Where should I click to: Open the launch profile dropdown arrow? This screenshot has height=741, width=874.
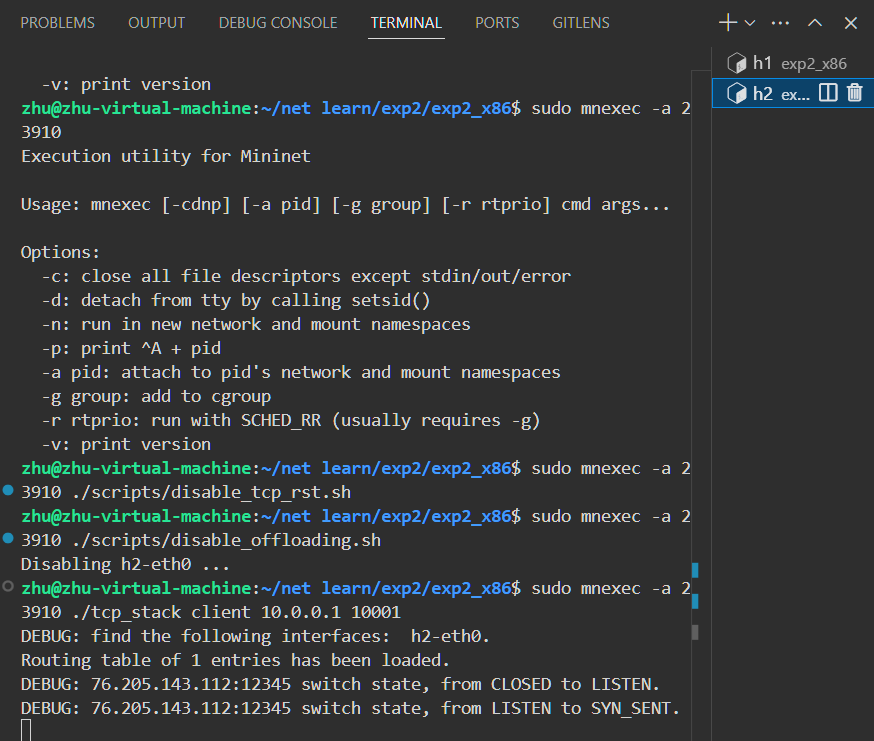[x=750, y=23]
